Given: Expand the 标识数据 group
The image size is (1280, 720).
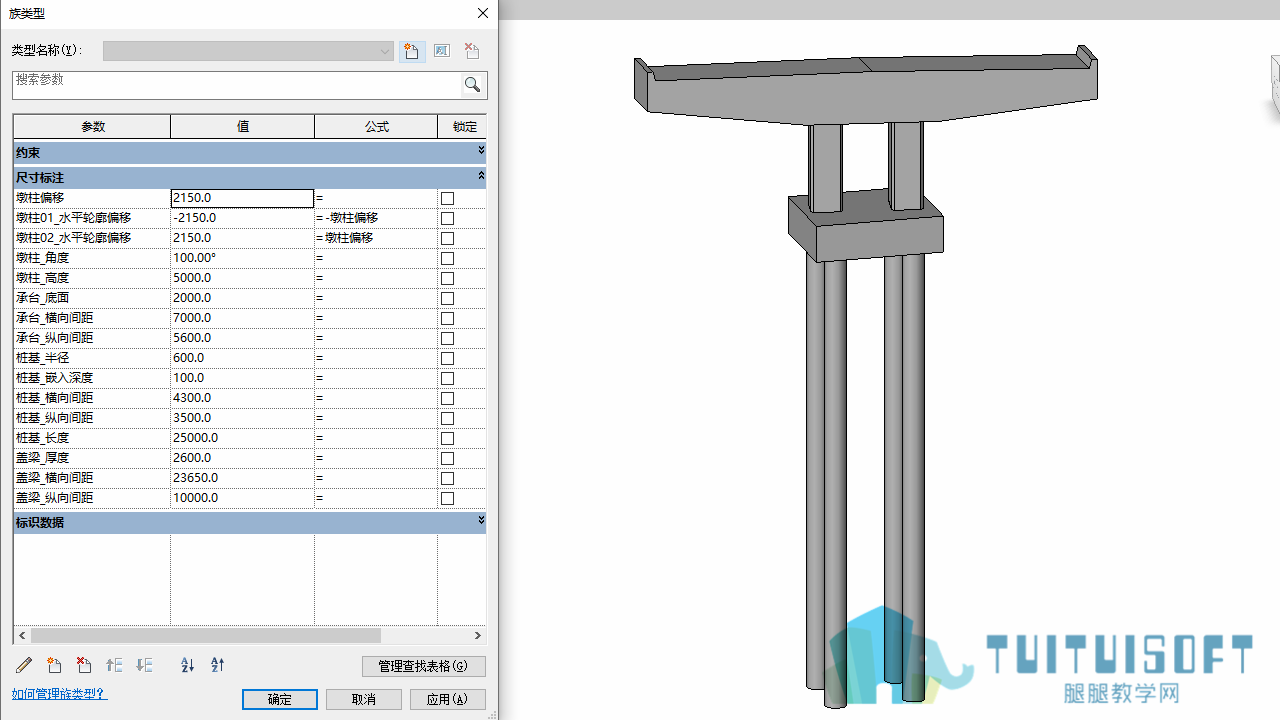Looking at the screenshot, I should (481, 520).
